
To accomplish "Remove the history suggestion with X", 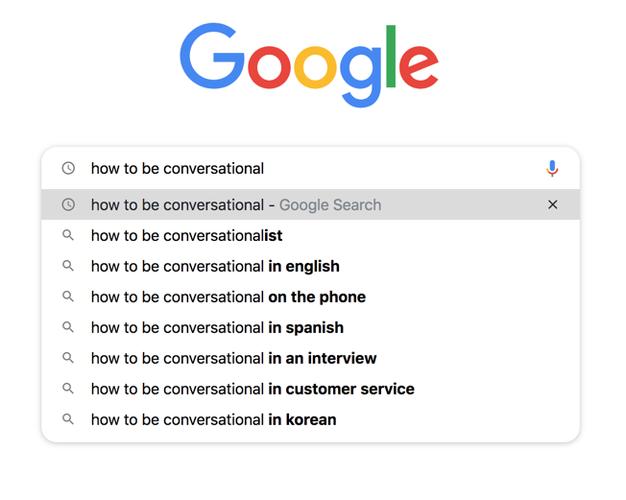I will tap(553, 205).
